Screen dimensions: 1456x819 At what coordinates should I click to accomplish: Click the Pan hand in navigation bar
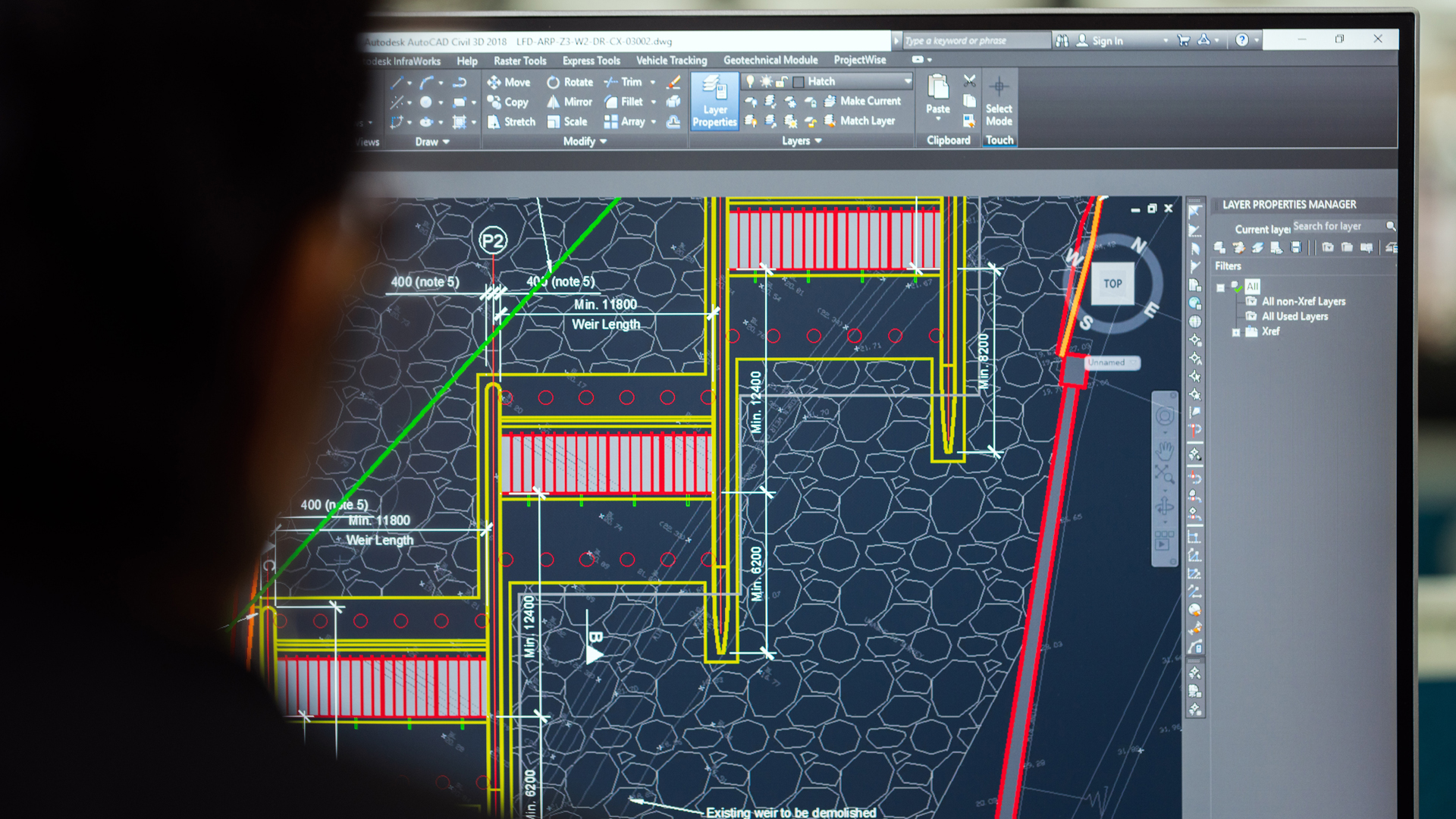[x=1165, y=451]
